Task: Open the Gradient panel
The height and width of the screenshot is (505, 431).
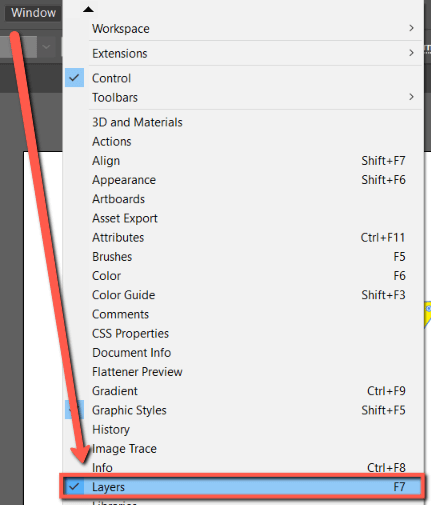Action: [115, 391]
